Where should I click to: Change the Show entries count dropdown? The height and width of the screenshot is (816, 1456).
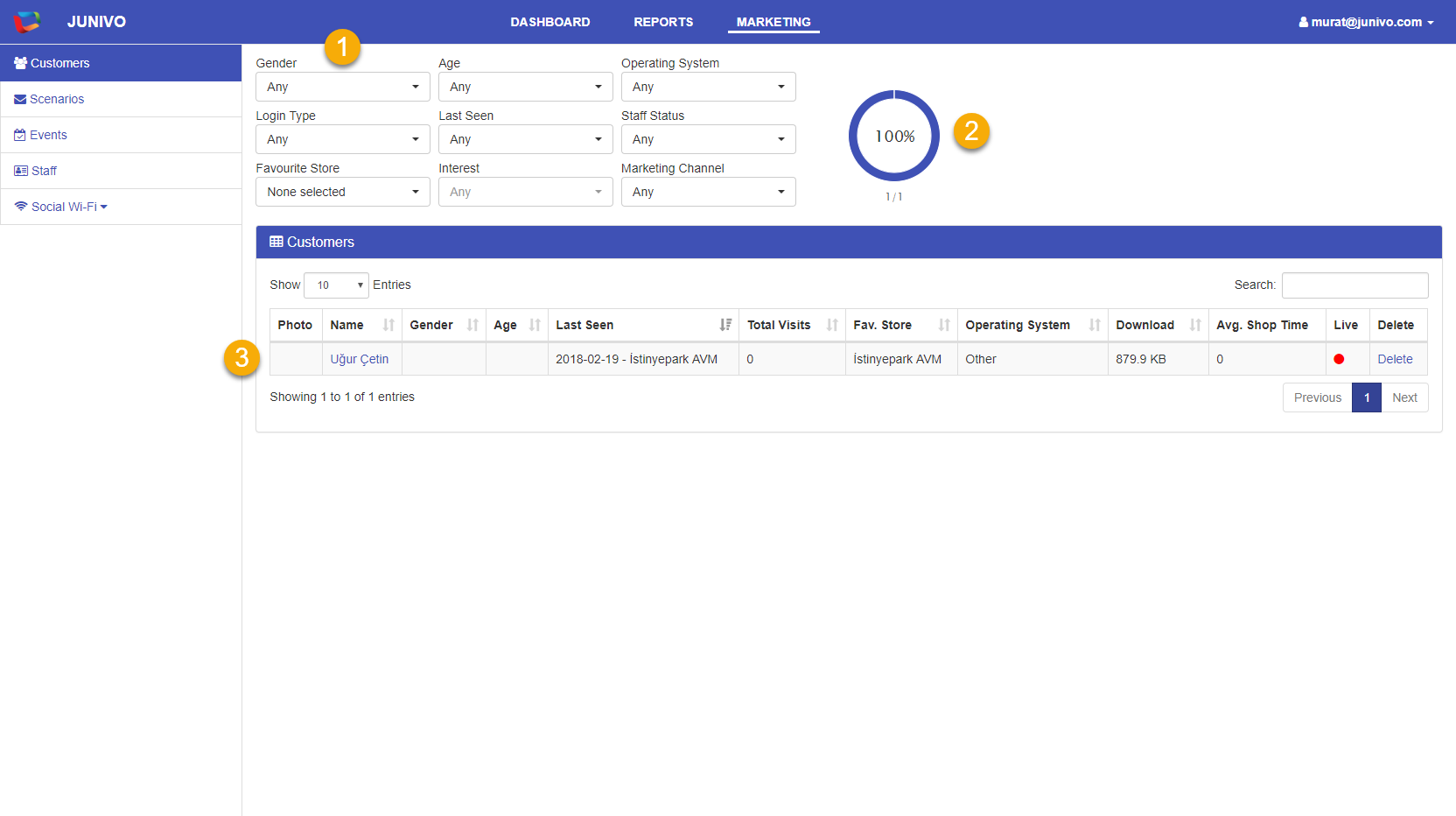tap(337, 285)
